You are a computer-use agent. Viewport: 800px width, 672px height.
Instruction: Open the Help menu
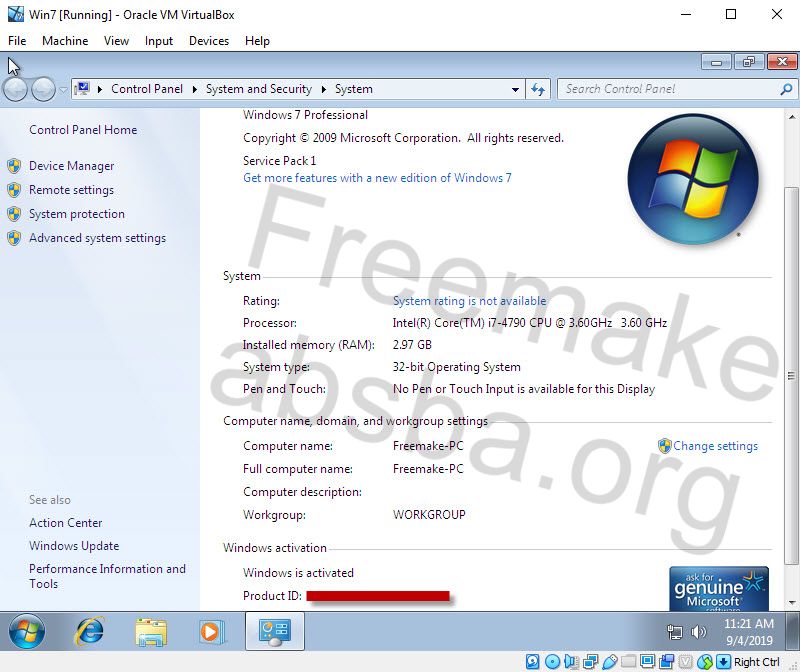pyautogui.click(x=257, y=41)
